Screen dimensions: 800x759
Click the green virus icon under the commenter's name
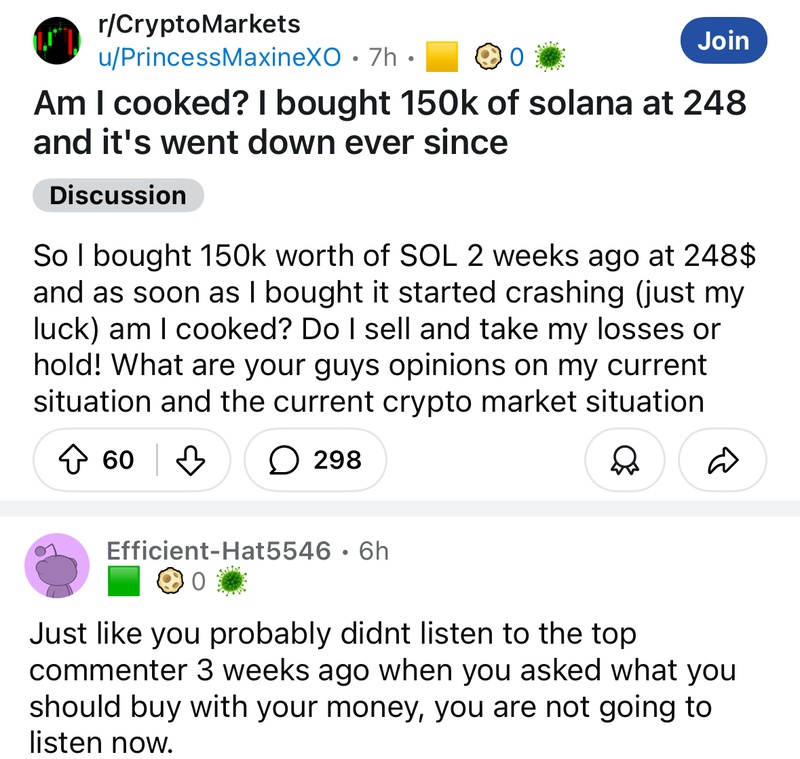pos(230,580)
